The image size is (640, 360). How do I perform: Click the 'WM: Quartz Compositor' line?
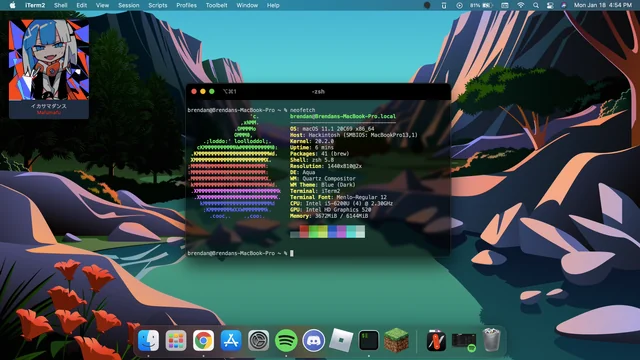322,178
